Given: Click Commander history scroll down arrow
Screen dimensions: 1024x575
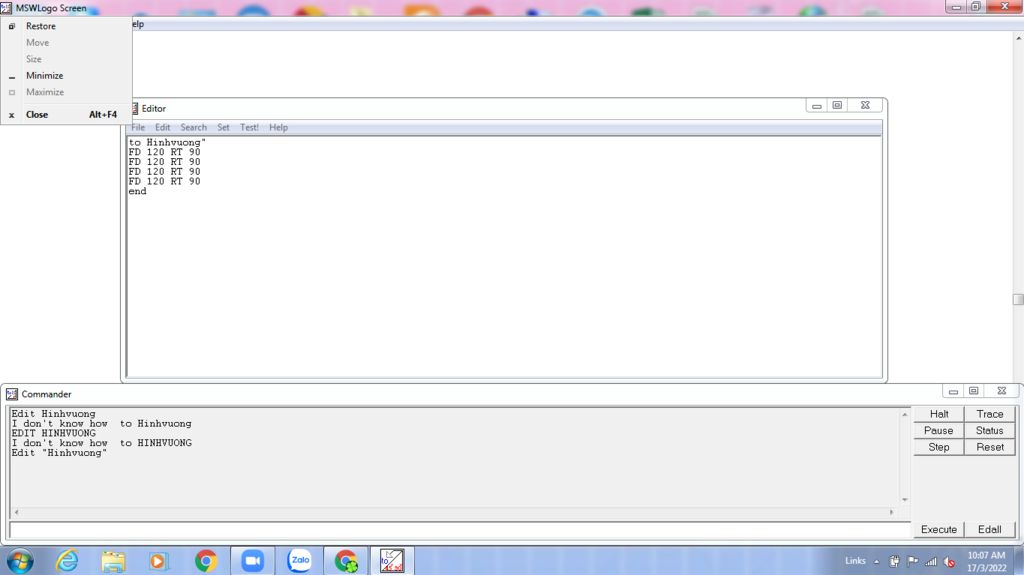Looking at the screenshot, I should point(904,500).
